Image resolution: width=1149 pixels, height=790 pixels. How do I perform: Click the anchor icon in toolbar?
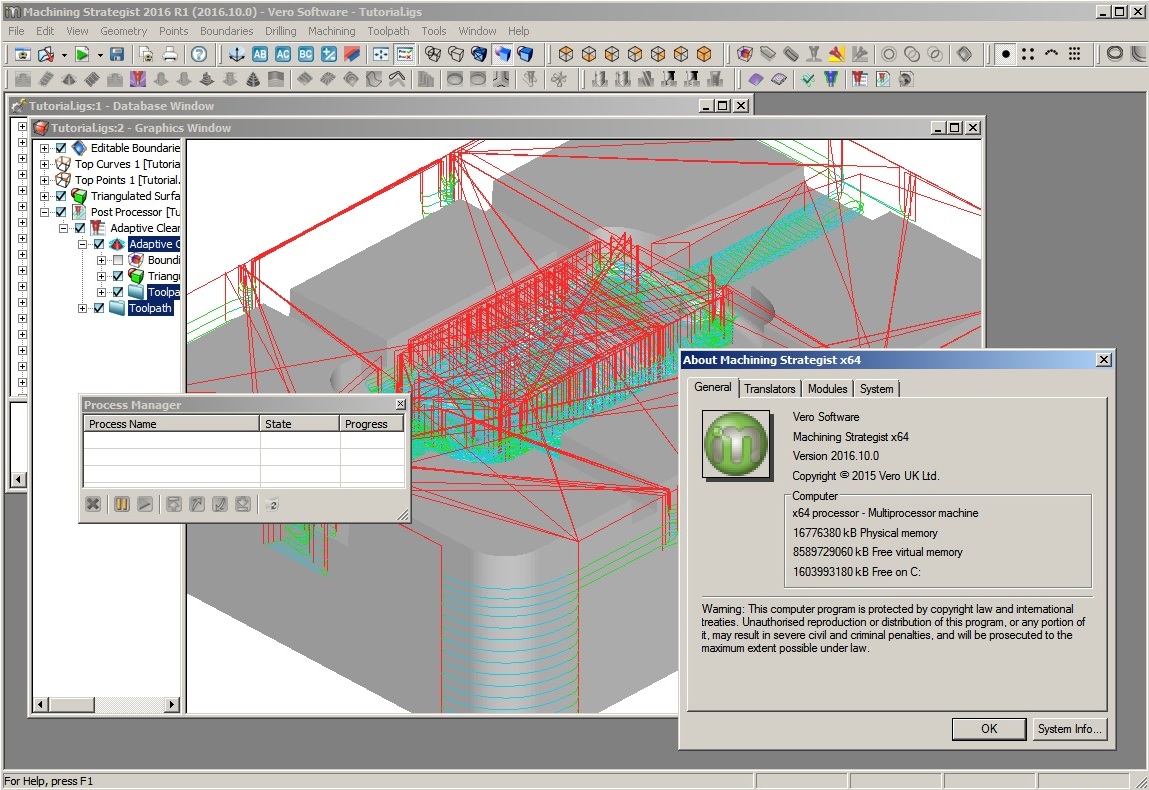(x=237, y=54)
